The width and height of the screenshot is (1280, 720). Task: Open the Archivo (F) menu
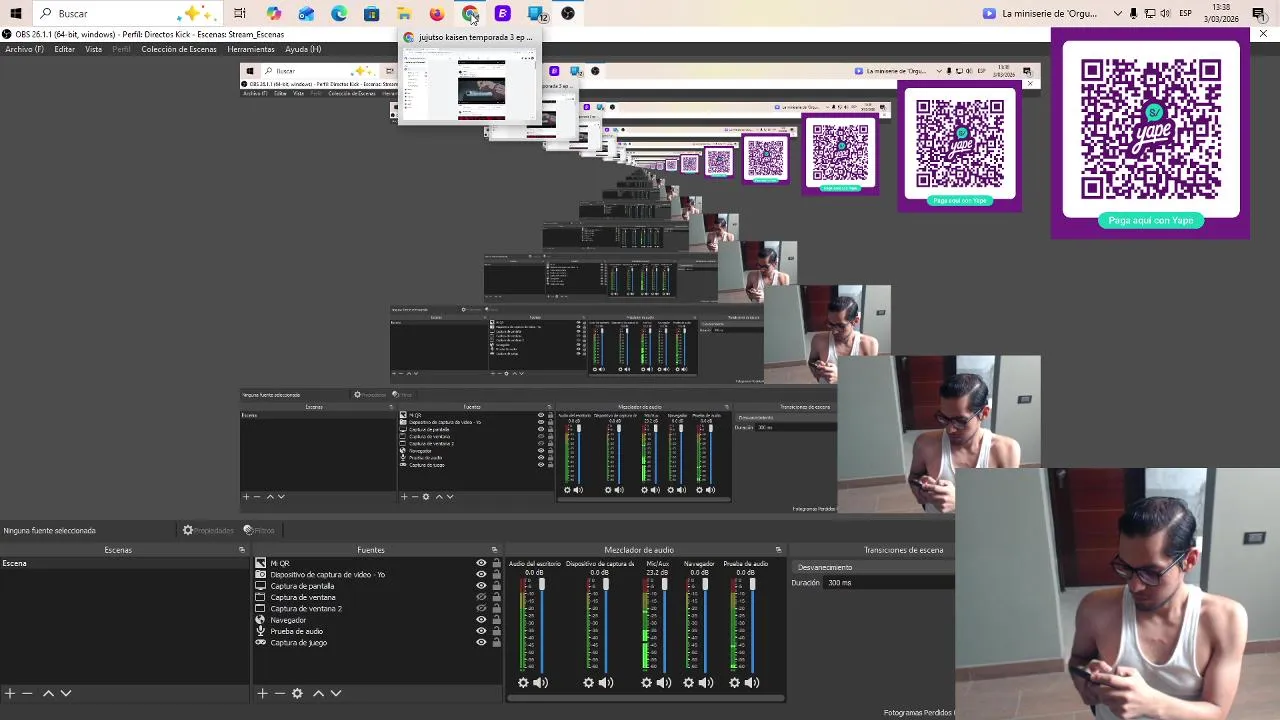pyautogui.click(x=24, y=49)
